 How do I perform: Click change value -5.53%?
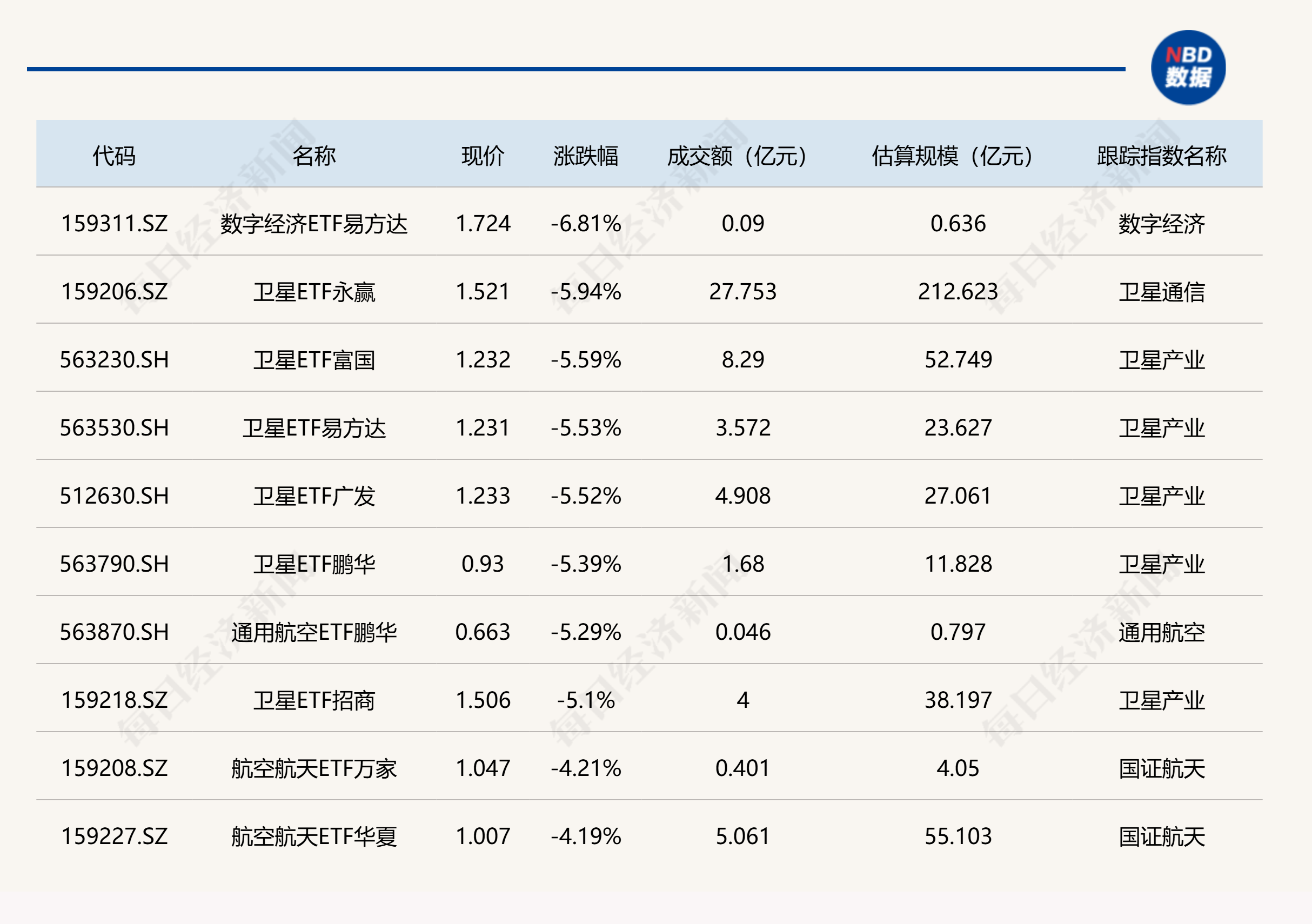pyautogui.click(x=586, y=427)
